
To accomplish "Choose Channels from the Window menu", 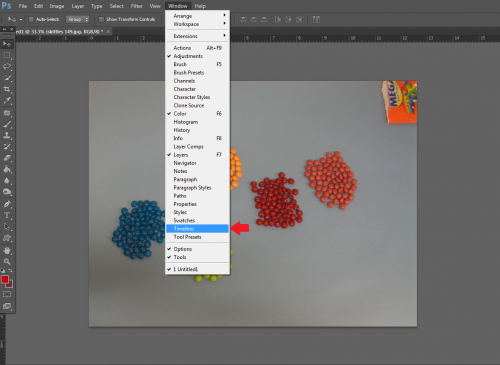I will click(x=197, y=81).
